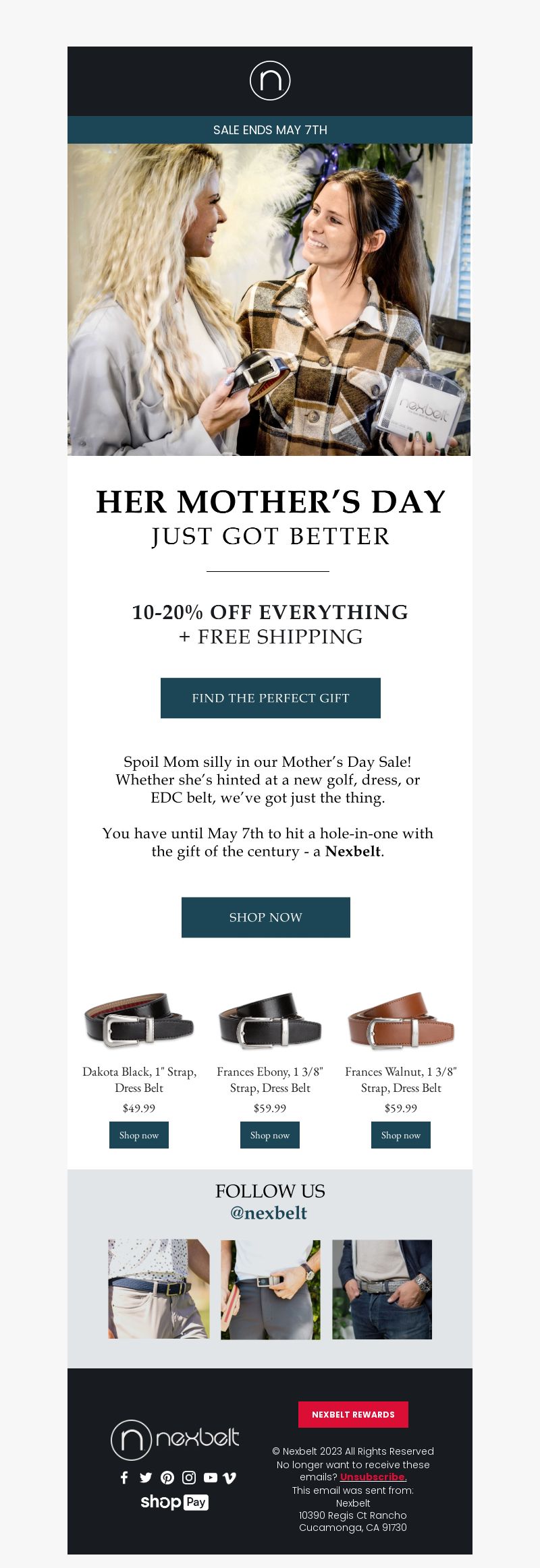Click the Nexbelt footer logo
This screenshot has height=1568, width=540.
click(175, 1440)
